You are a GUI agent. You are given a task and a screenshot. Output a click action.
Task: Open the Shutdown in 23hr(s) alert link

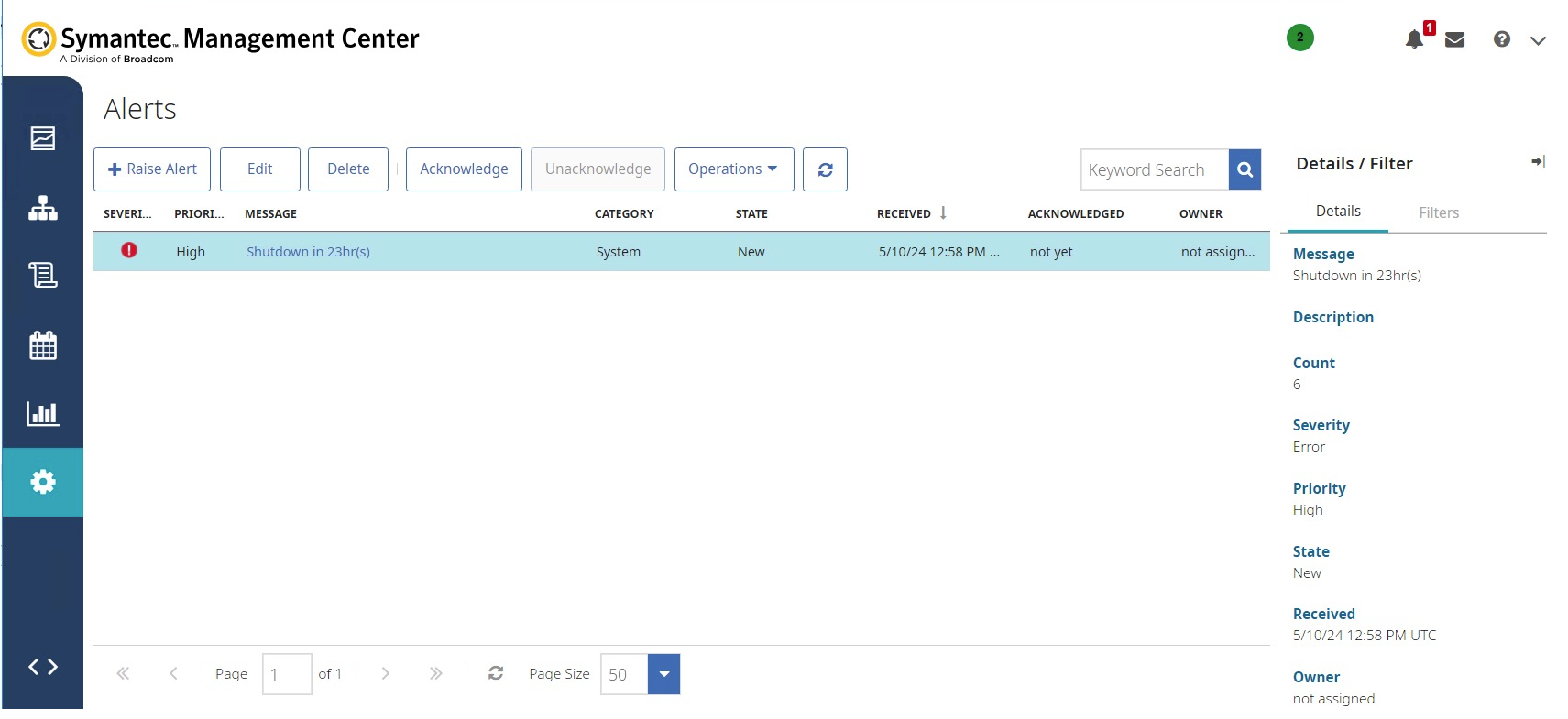click(308, 252)
